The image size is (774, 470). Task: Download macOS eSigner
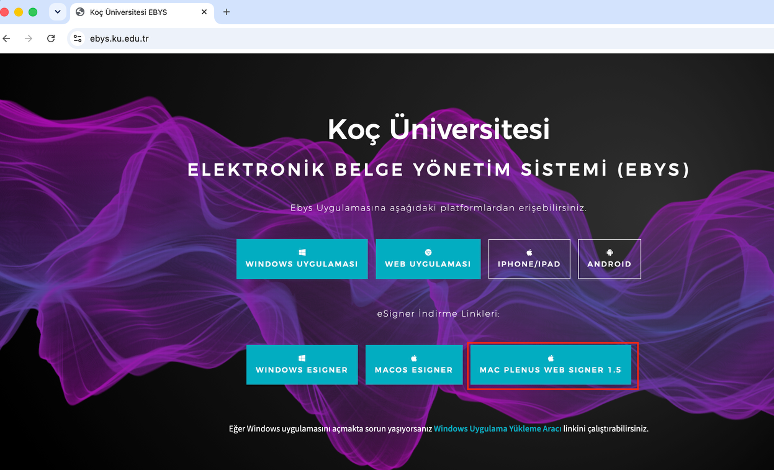[414, 365]
